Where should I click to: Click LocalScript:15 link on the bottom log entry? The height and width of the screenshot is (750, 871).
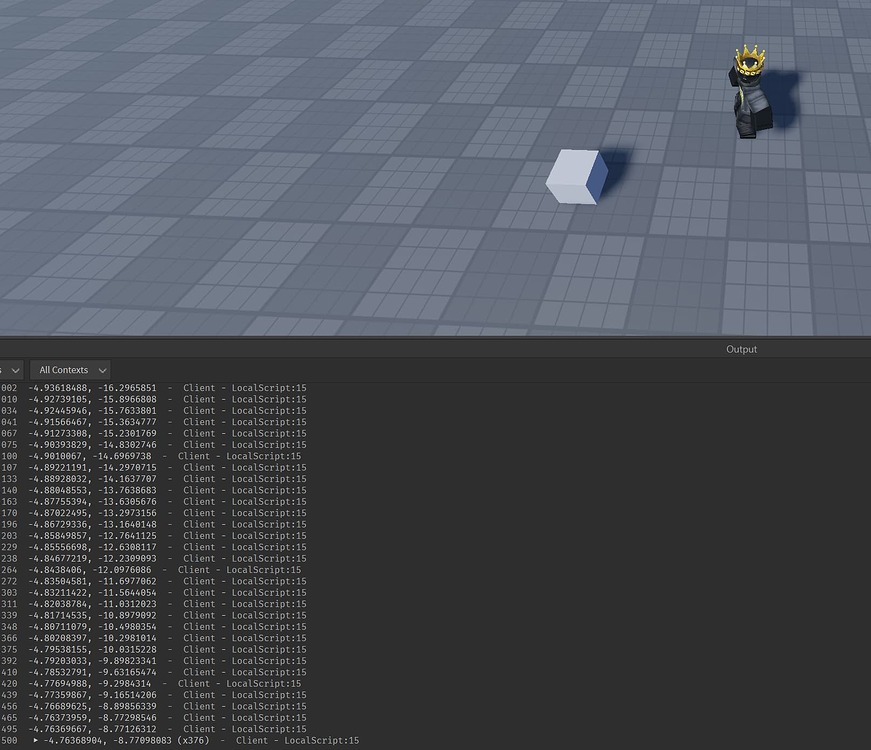pyautogui.click(x=320, y=740)
